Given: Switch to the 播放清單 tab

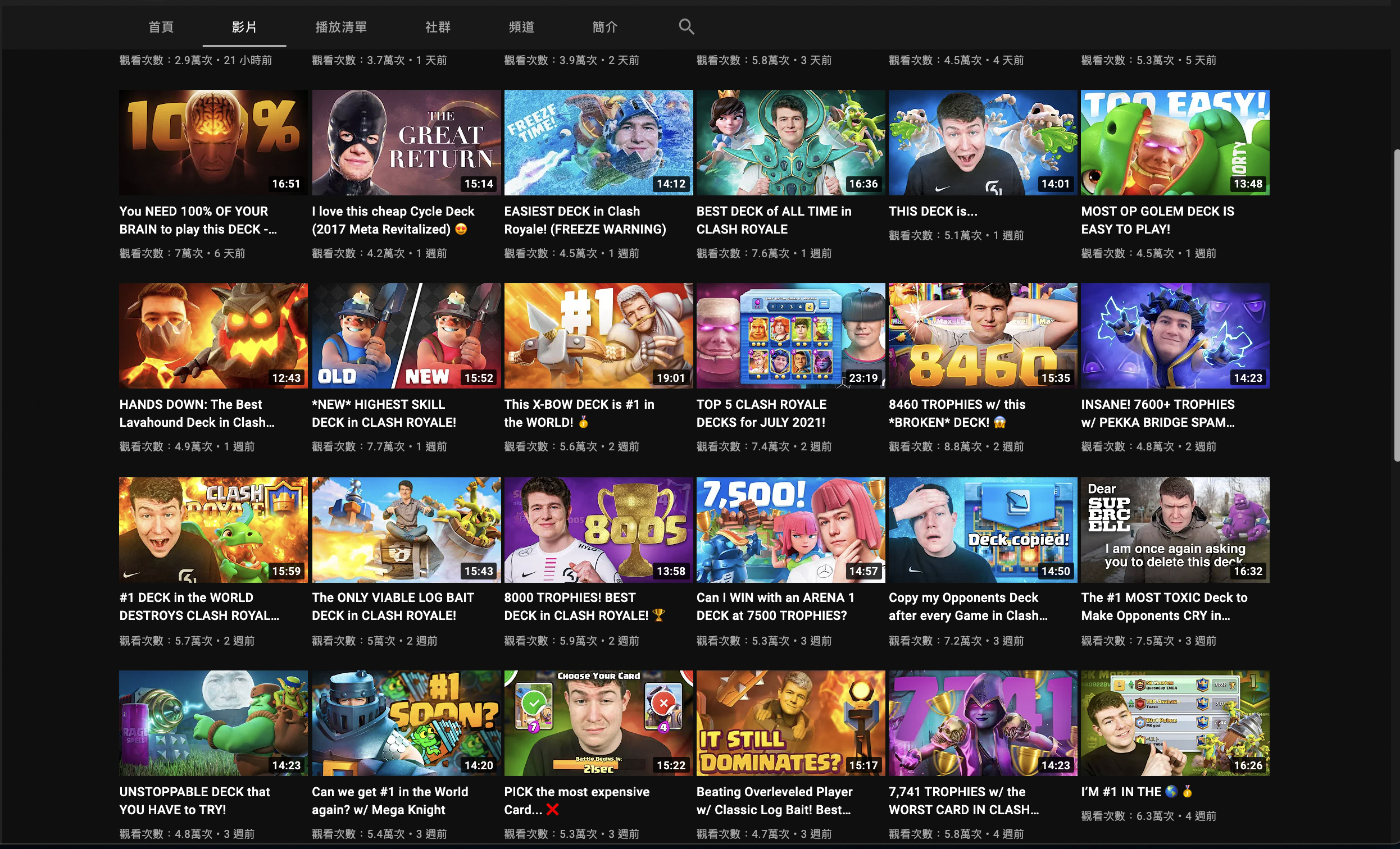Looking at the screenshot, I should pyautogui.click(x=341, y=27).
